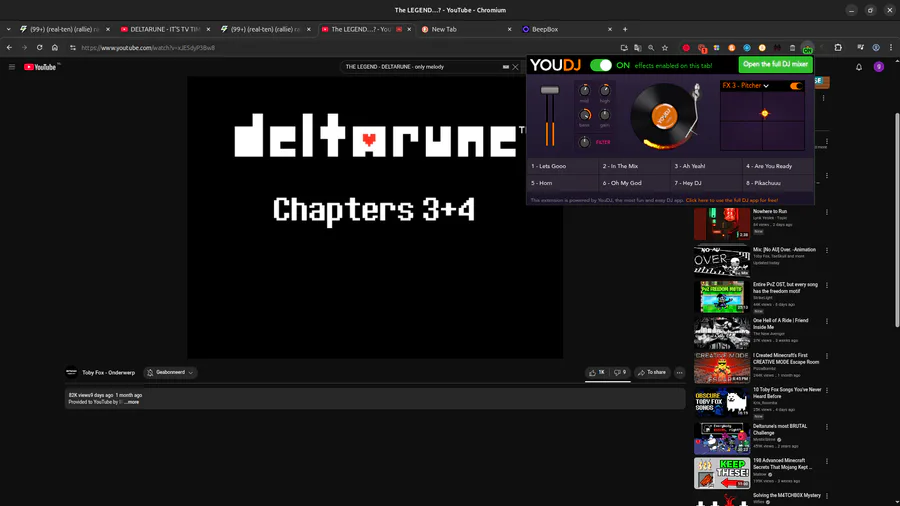
Task: Open more actions ellipsis under the video
Action: [680, 373]
